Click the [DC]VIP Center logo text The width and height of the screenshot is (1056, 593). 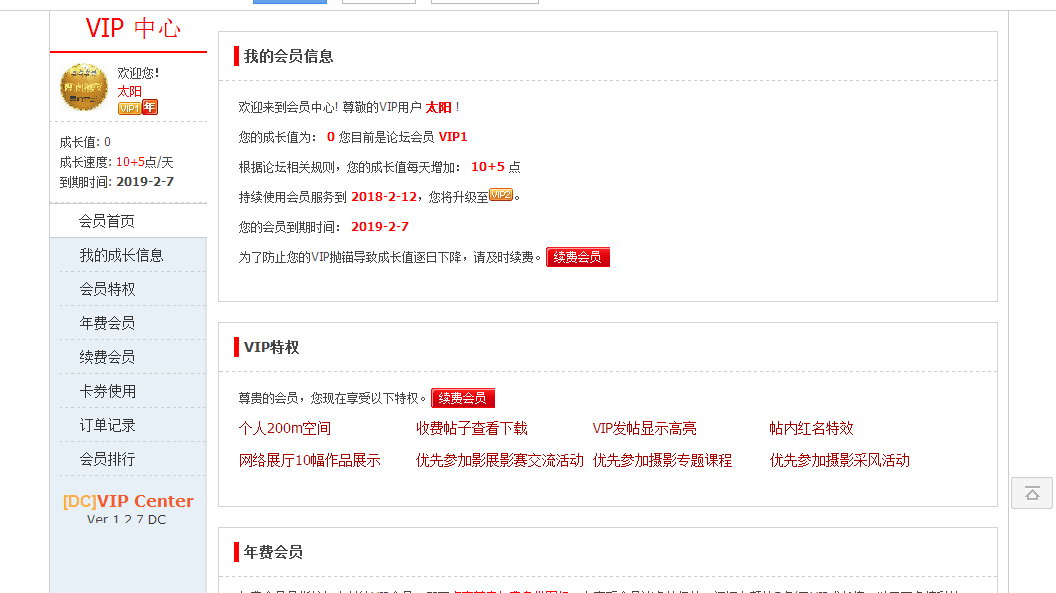pos(128,501)
